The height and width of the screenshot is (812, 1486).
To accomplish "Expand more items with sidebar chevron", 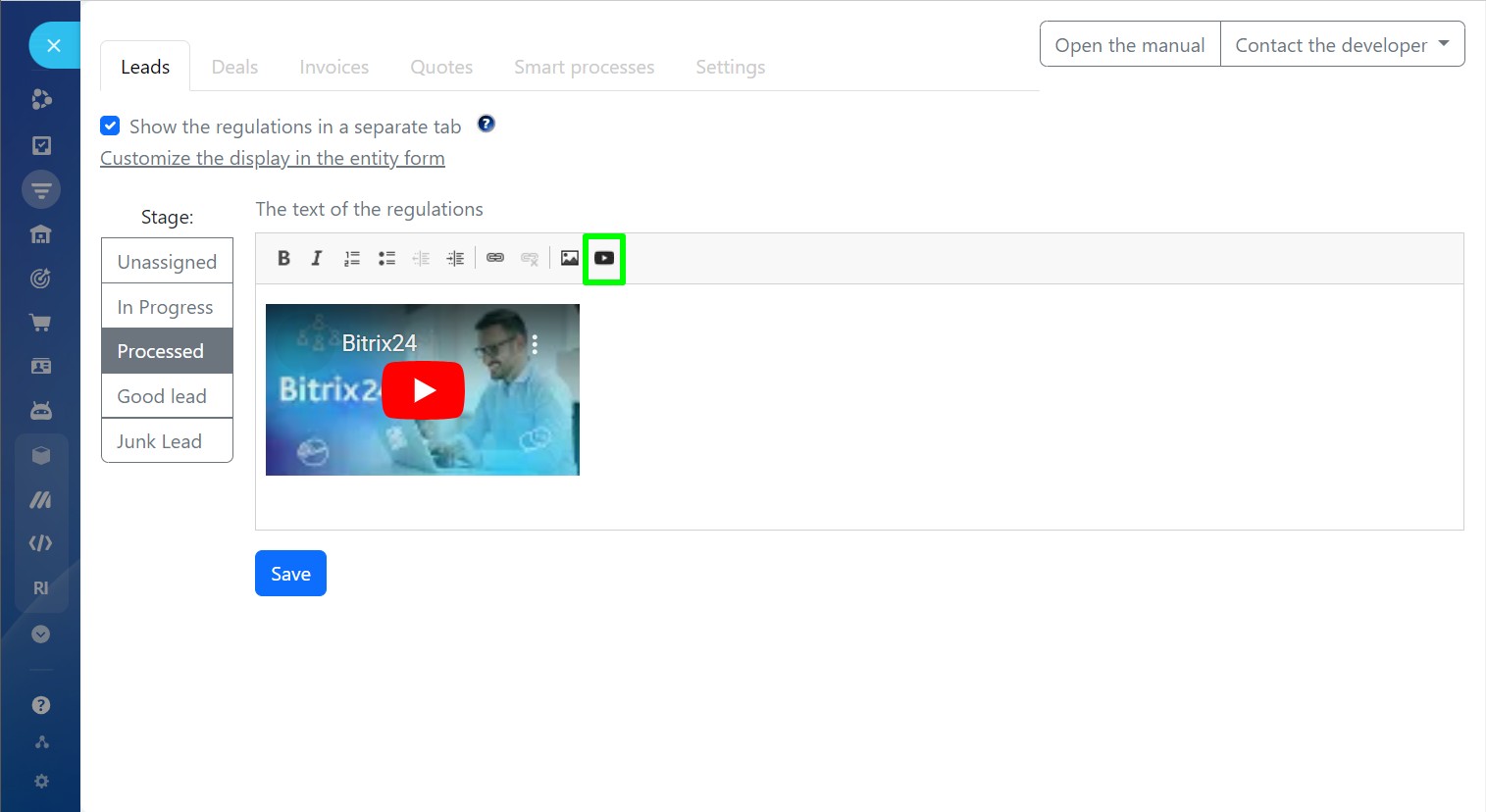I will pyautogui.click(x=41, y=634).
